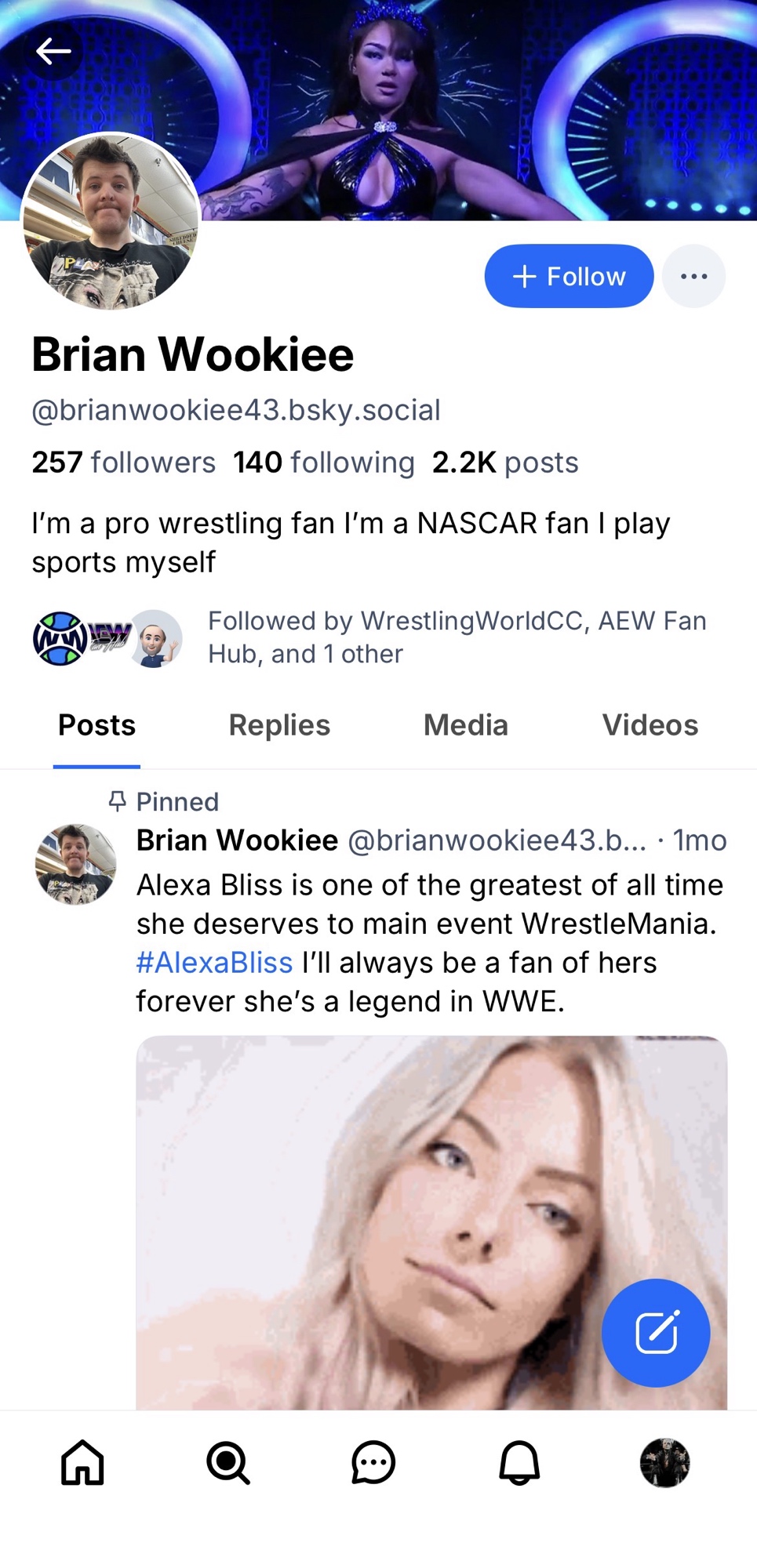Tap the small avatar beside the pinned post
The image size is (757, 1568).
pyautogui.click(x=75, y=864)
